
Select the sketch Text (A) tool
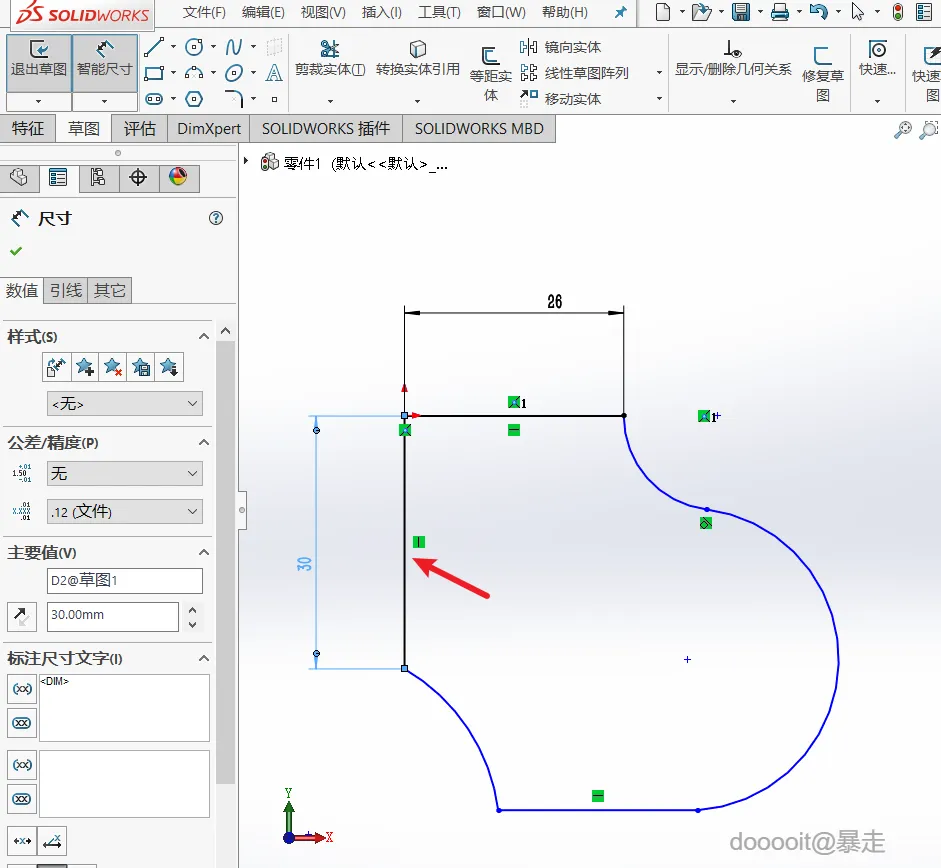274,73
